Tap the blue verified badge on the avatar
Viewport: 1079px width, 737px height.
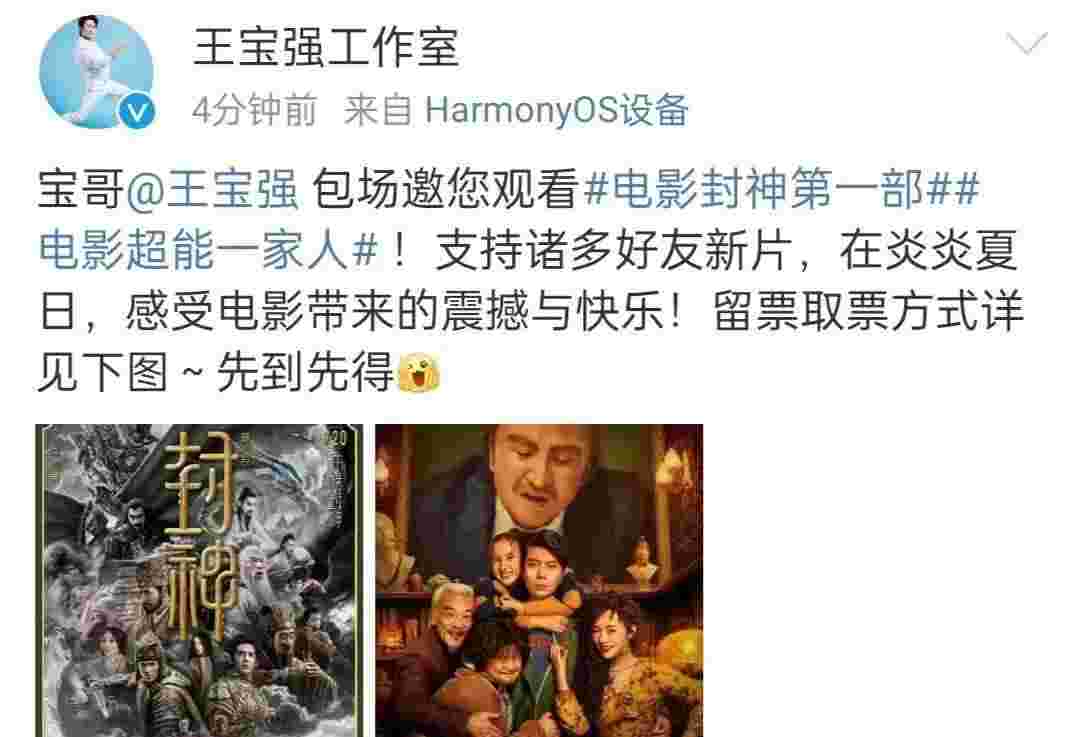point(137,111)
